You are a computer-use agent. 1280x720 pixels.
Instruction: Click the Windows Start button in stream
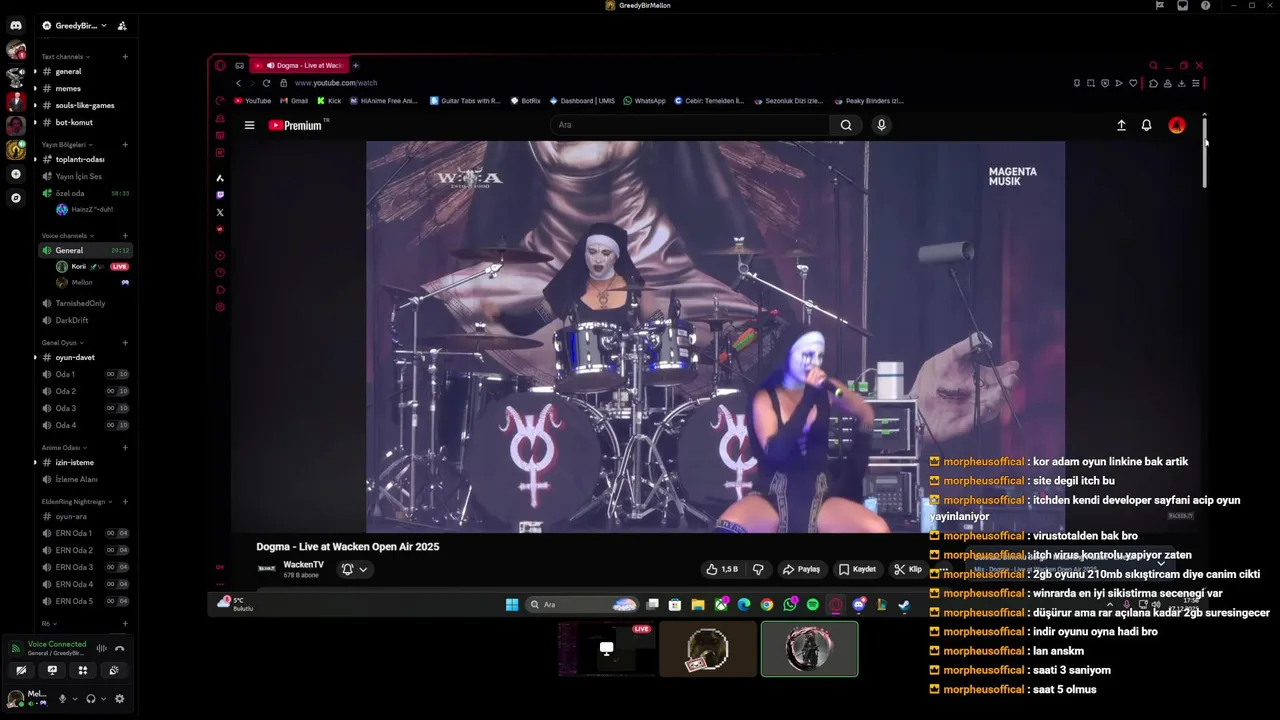[512, 604]
